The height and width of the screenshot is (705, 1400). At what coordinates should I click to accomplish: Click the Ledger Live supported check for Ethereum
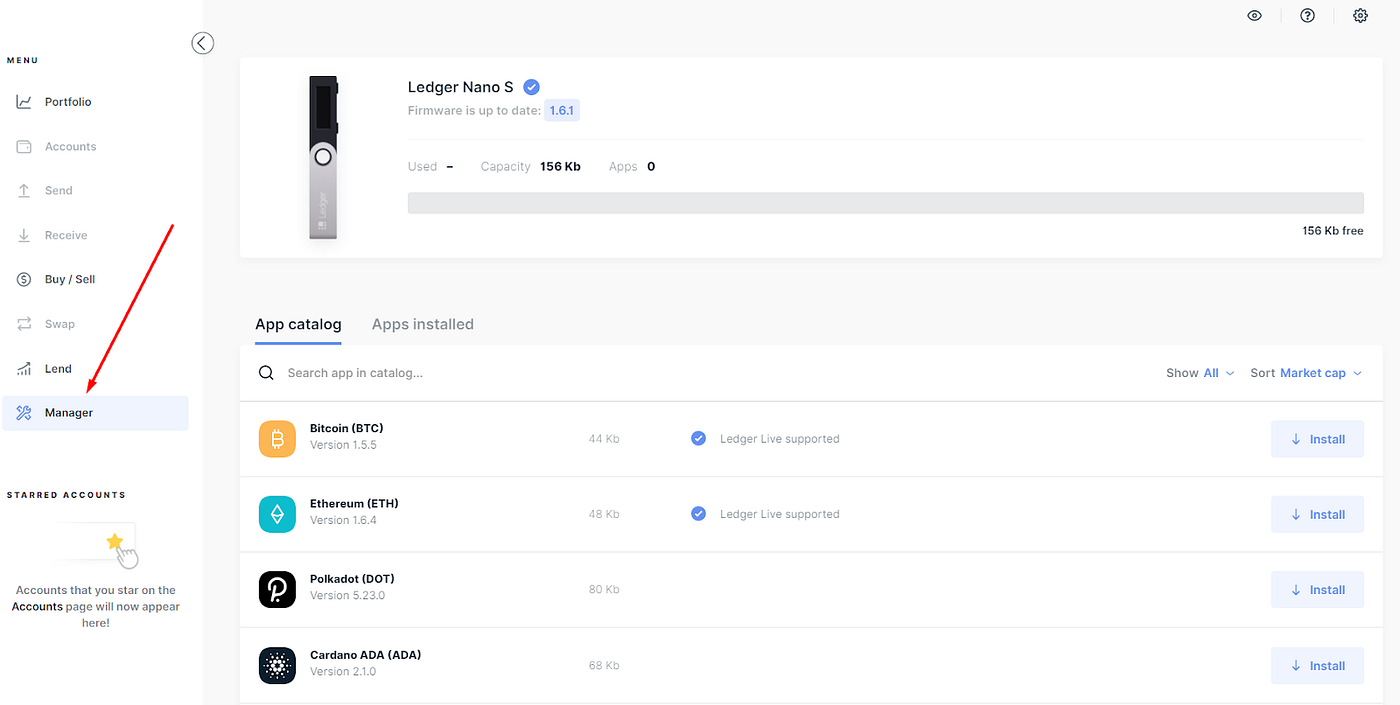(x=698, y=514)
